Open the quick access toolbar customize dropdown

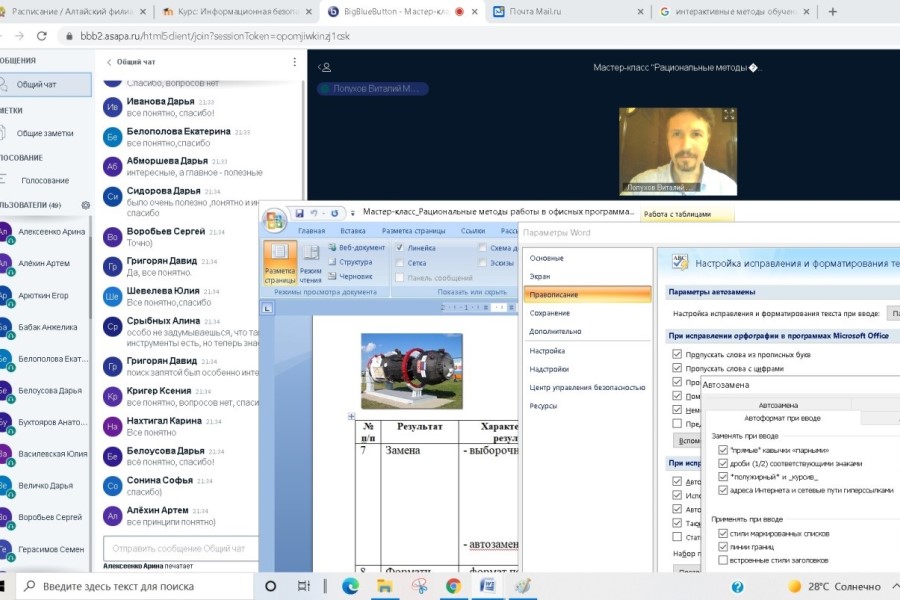coord(352,214)
